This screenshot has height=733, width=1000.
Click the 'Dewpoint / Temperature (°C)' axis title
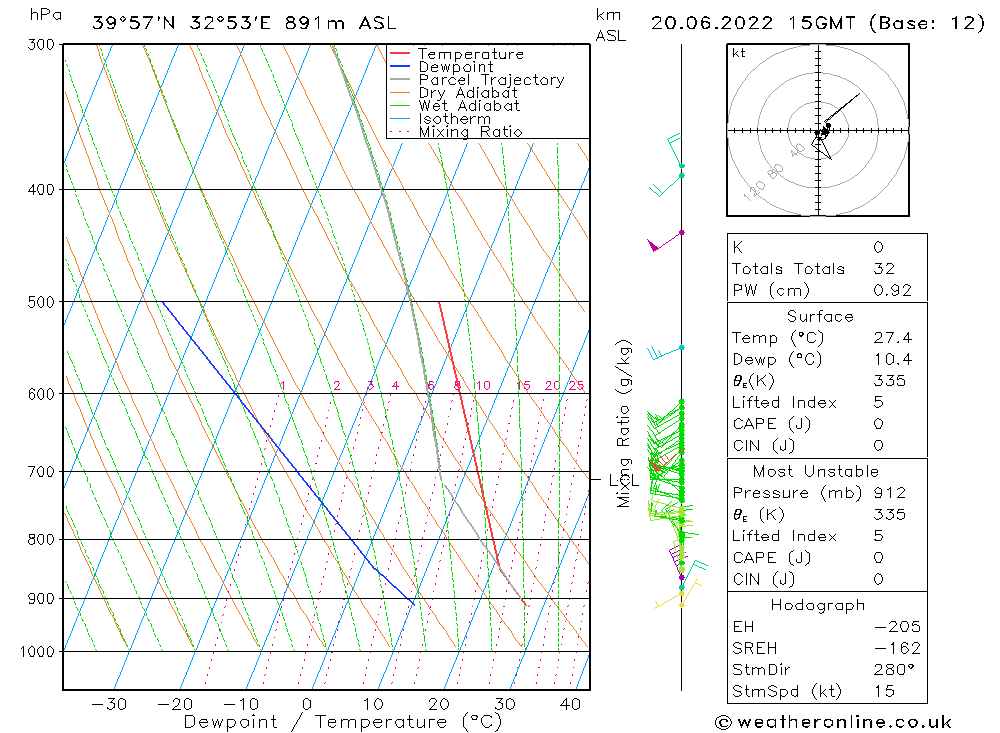(x=342, y=722)
